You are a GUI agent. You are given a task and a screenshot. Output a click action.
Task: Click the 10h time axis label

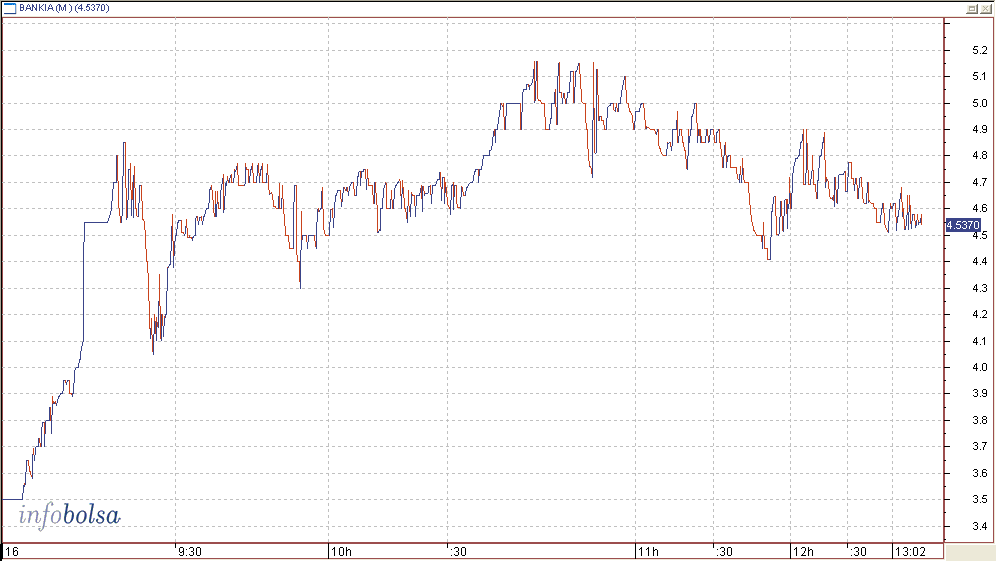point(342,551)
